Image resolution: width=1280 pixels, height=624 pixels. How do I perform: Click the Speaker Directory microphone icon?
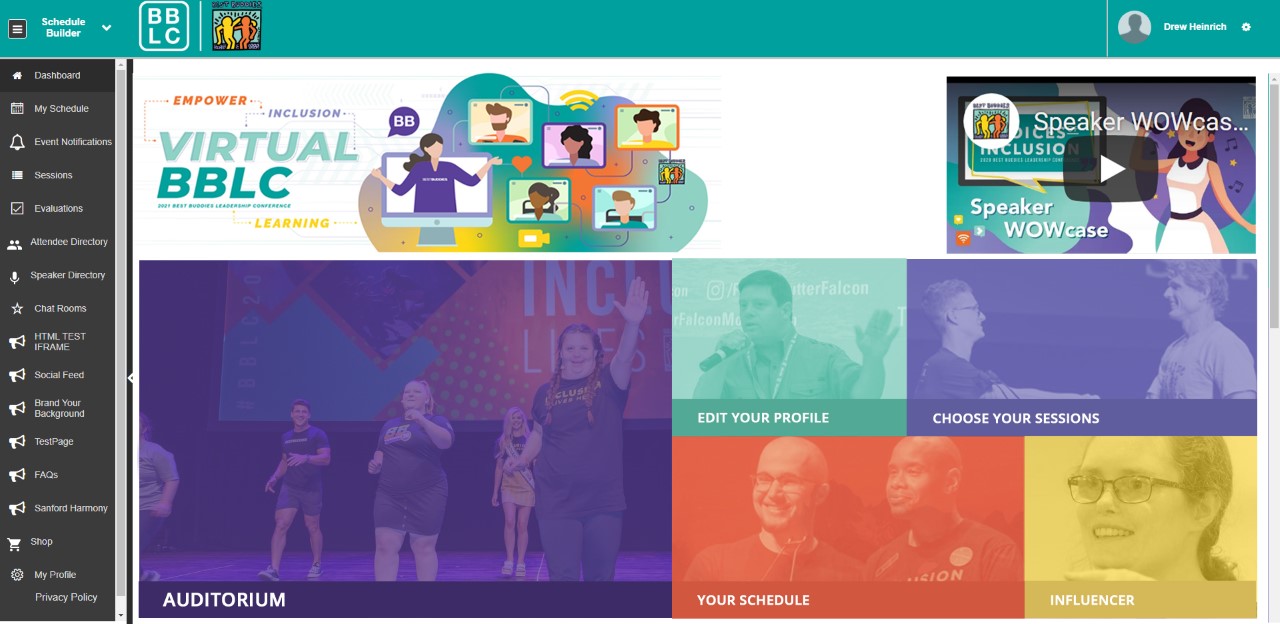(x=14, y=276)
